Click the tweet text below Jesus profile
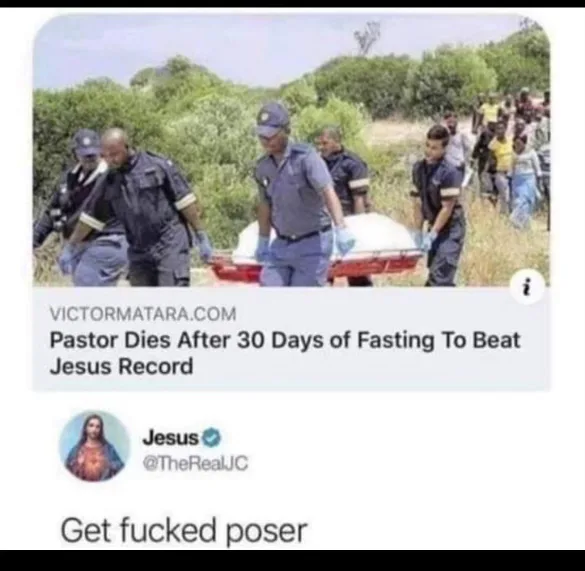Screen dimensions: 585x571 (184, 531)
